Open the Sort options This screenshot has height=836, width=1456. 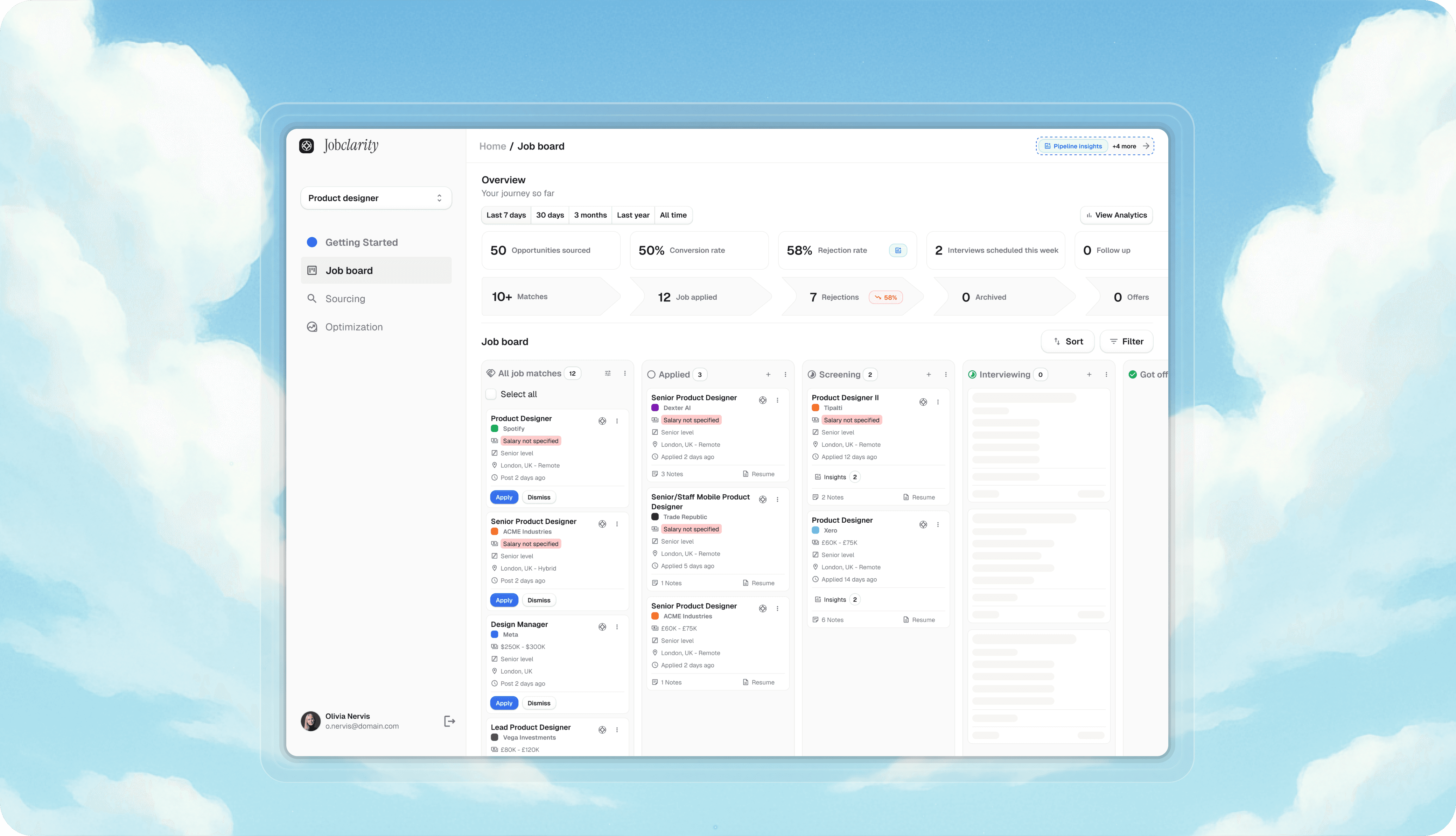[1067, 342]
